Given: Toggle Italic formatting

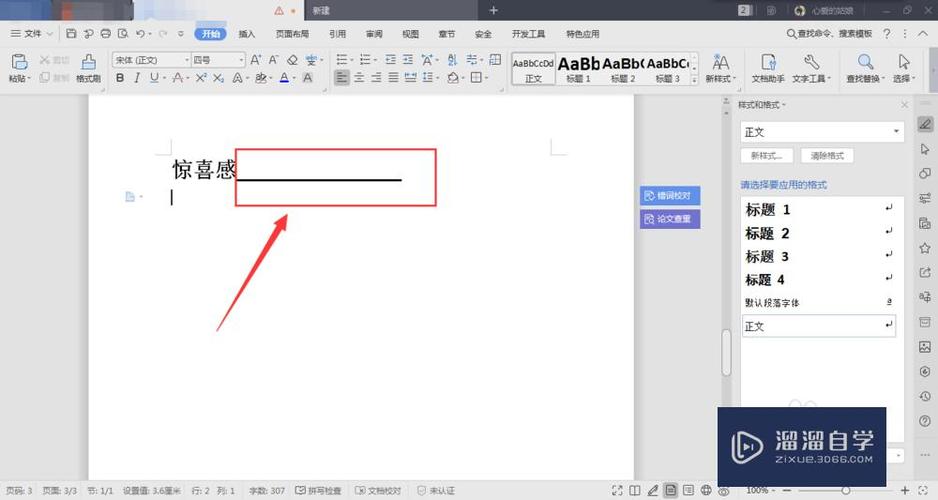Looking at the screenshot, I should (137, 78).
